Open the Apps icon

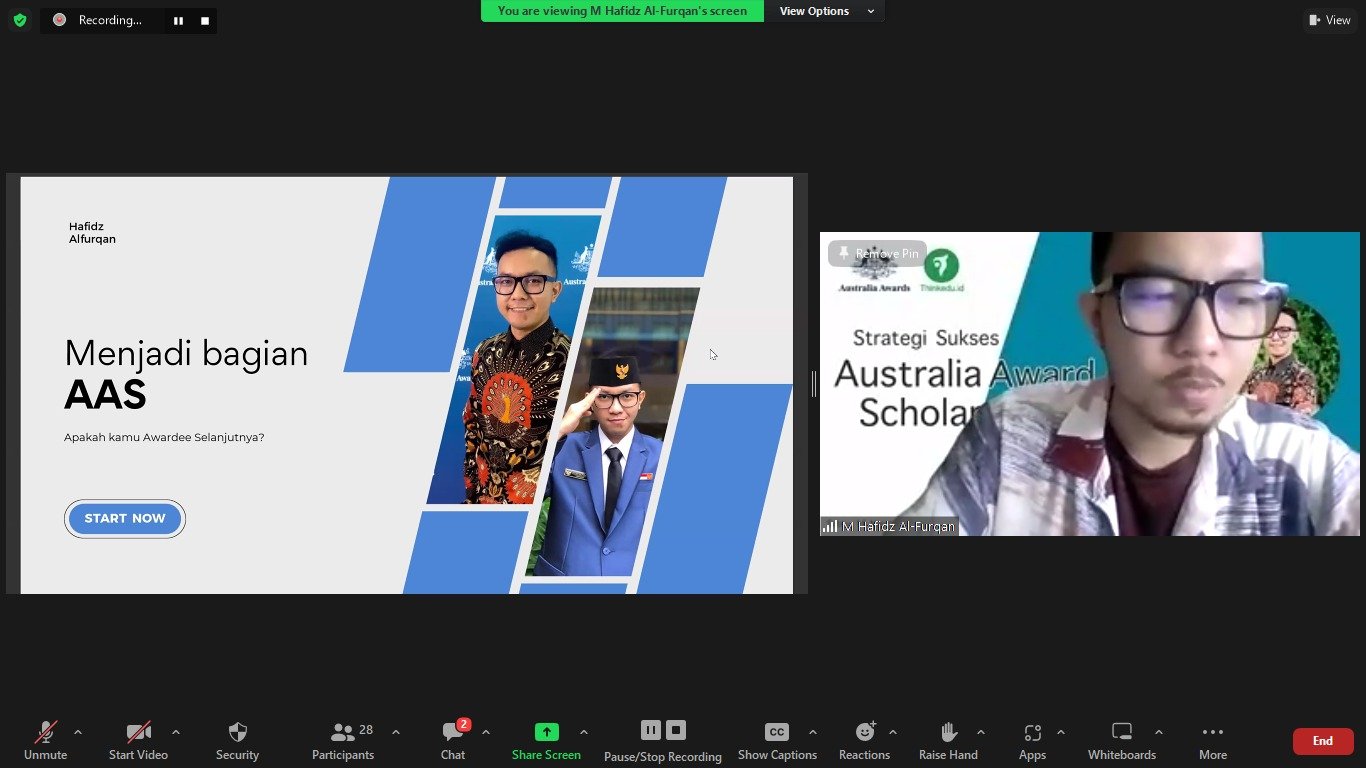click(1032, 732)
